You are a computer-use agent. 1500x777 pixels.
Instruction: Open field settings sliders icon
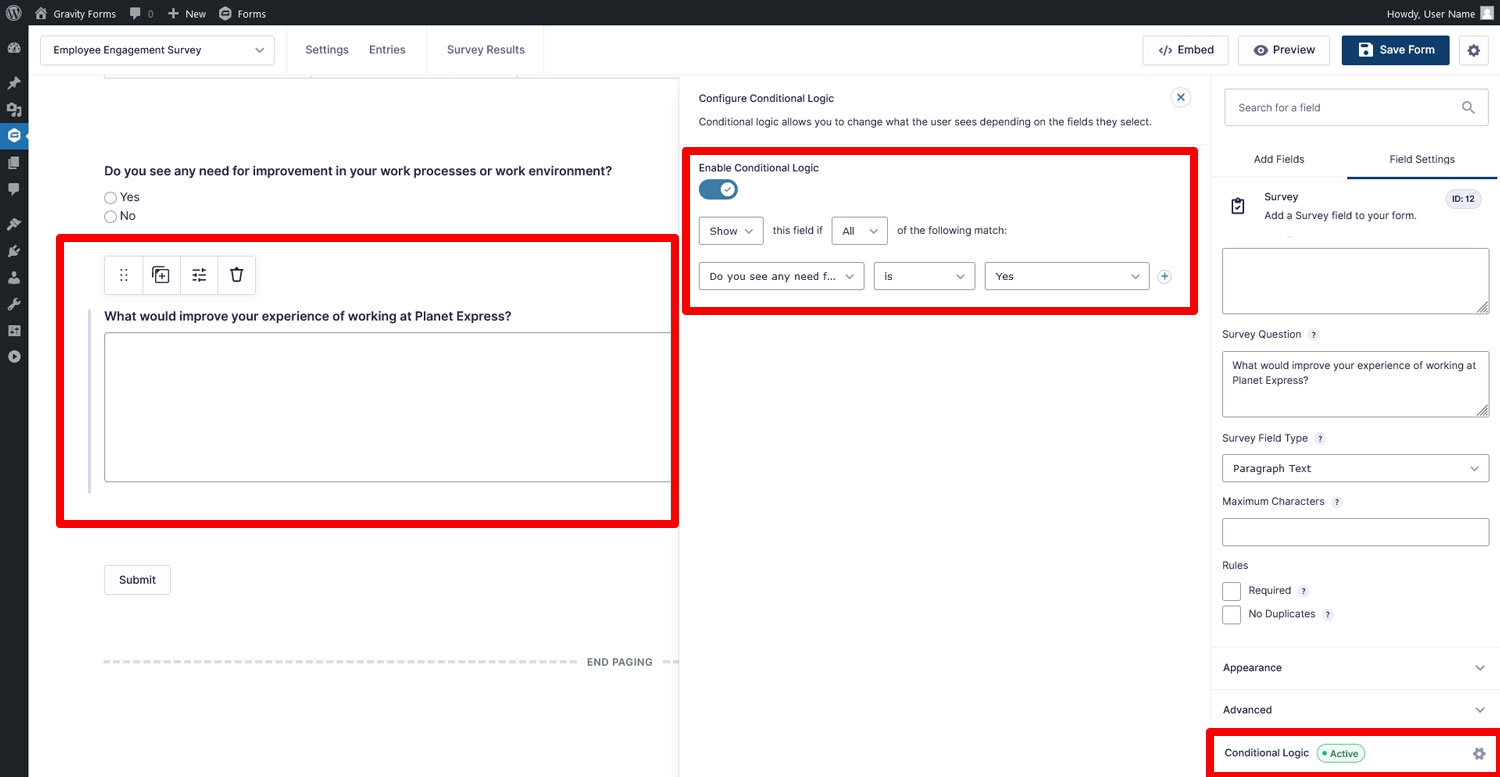click(199, 275)
